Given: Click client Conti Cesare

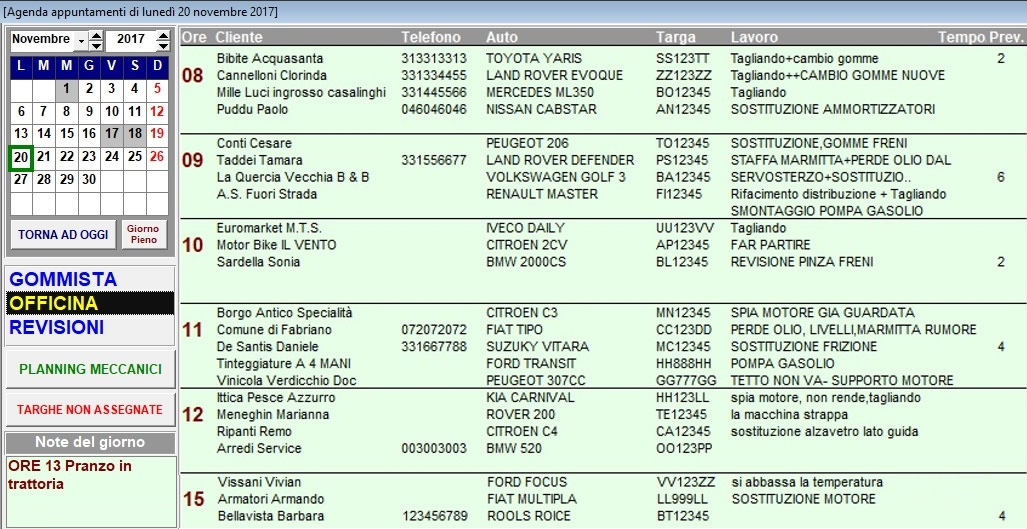Looking at the screenshot, I should click(x=254, y=143).
